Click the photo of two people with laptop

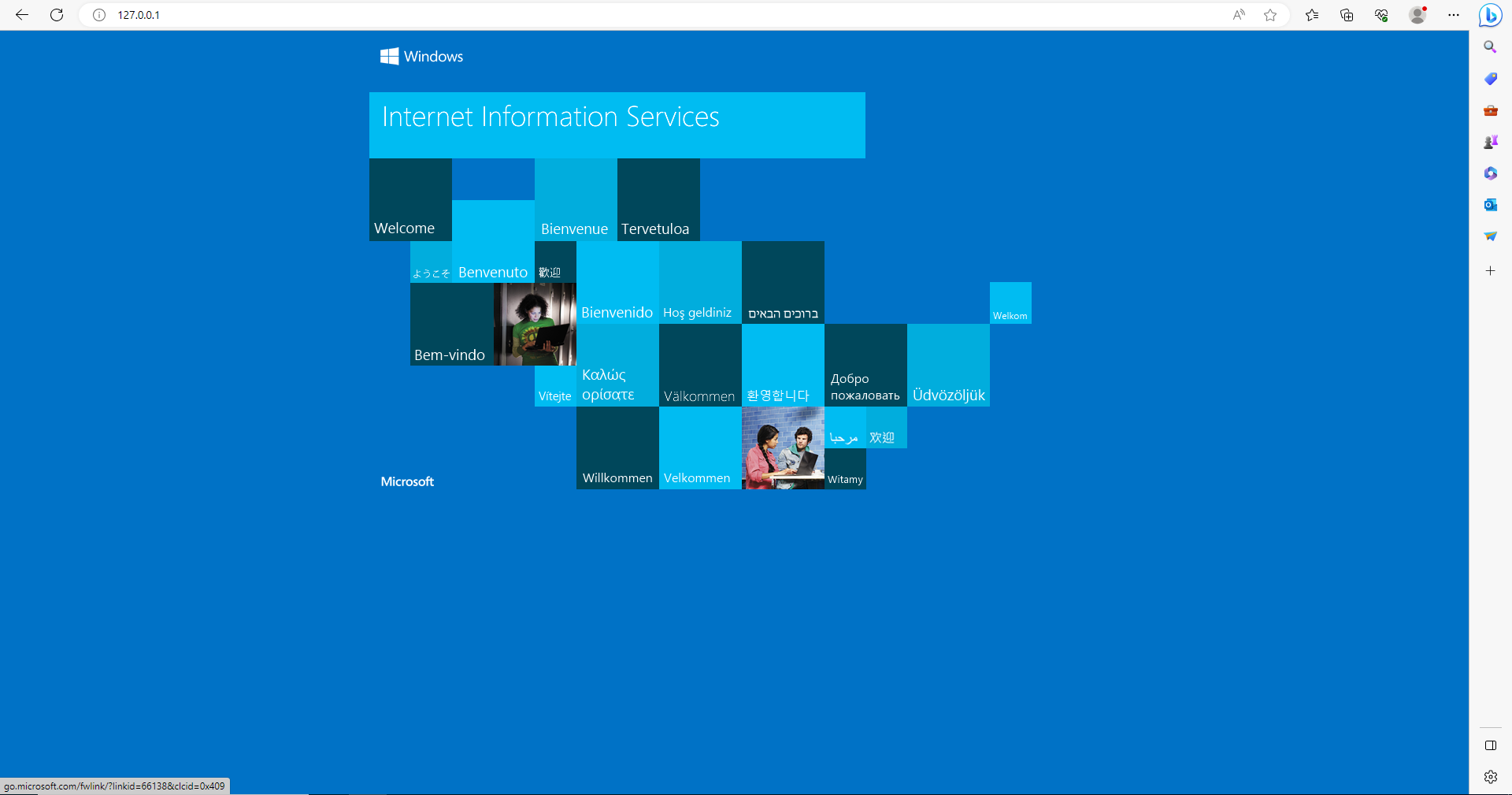tap(783, 448)
